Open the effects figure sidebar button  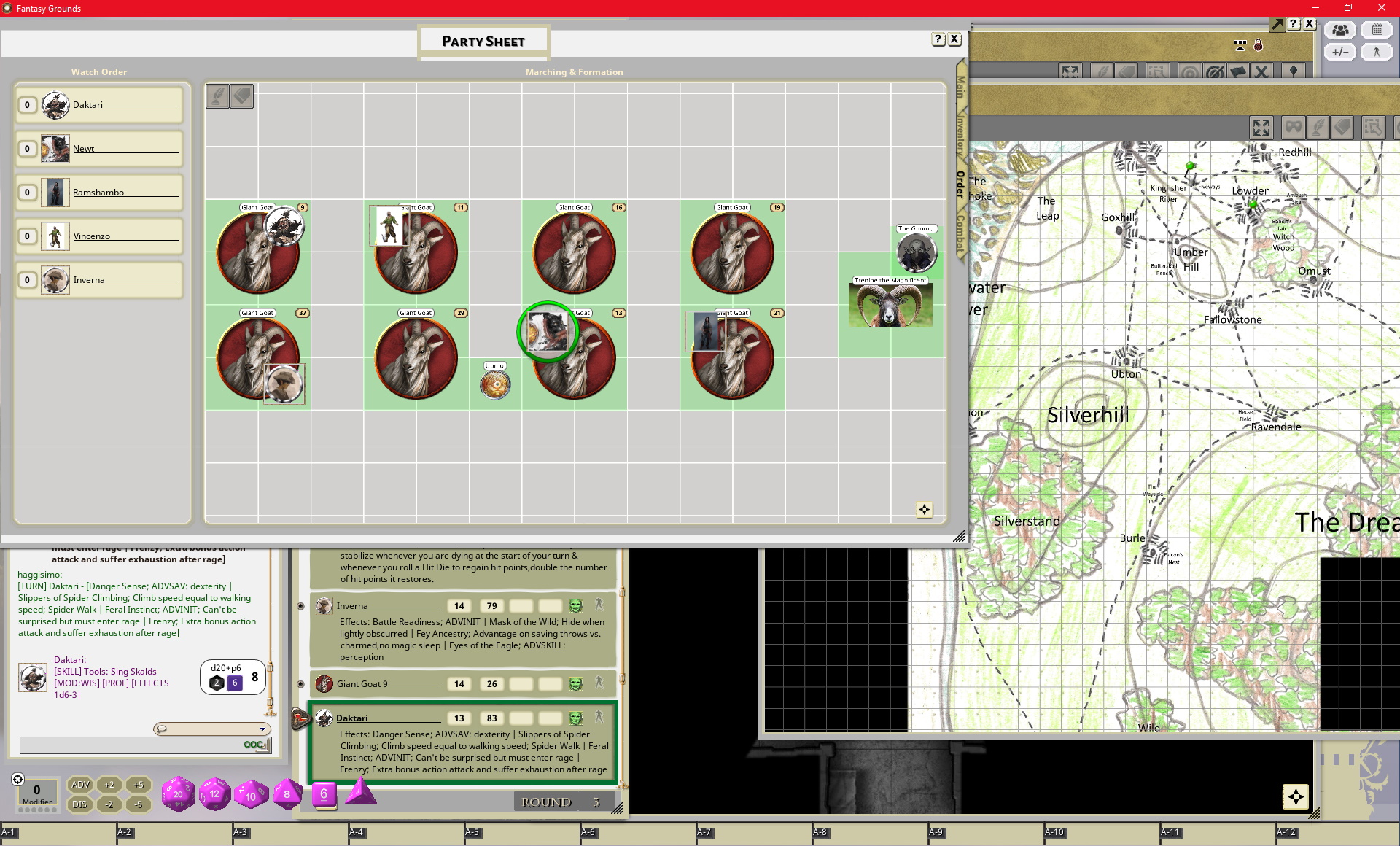pos(1377,52)
